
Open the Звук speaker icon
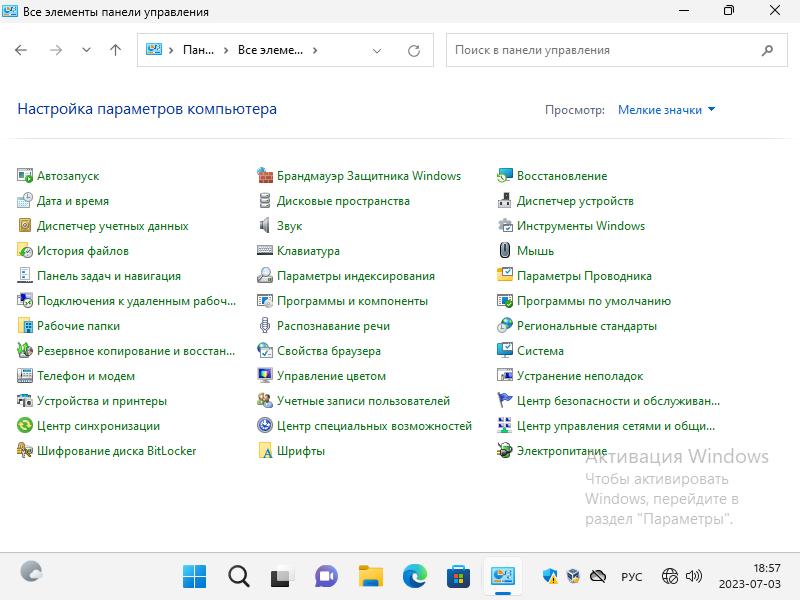click(265, 226)
